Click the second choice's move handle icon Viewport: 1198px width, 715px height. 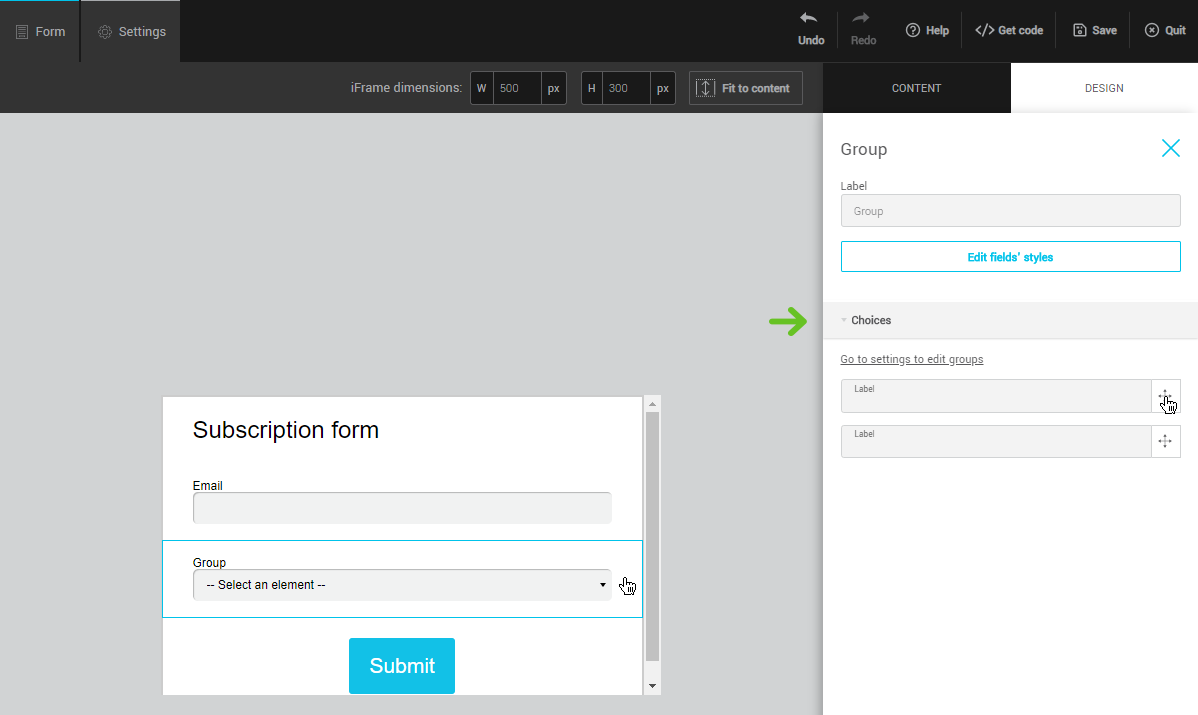(1165, 441)
